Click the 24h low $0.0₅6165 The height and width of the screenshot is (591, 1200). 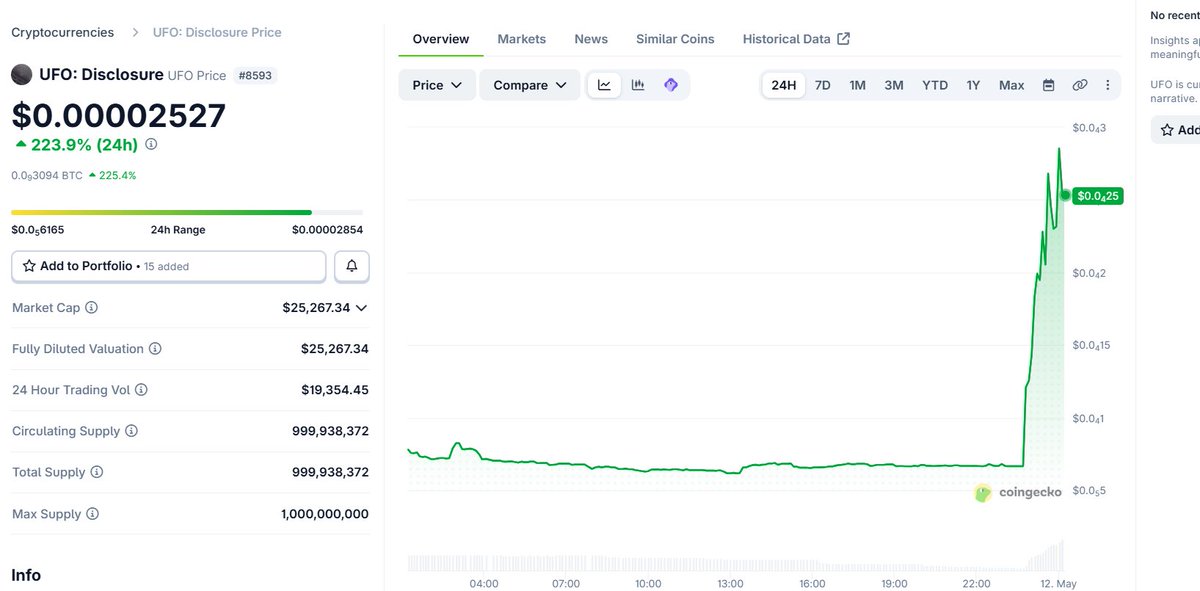click(x=37, y=229)
